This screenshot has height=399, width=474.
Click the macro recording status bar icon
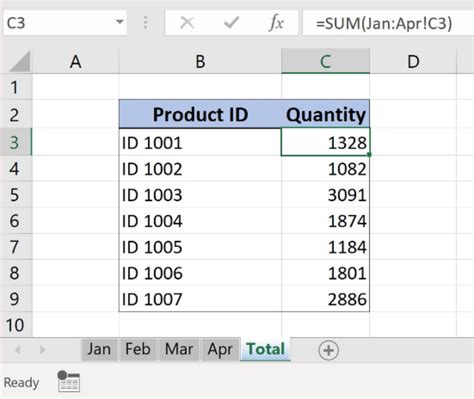[69, 381]
